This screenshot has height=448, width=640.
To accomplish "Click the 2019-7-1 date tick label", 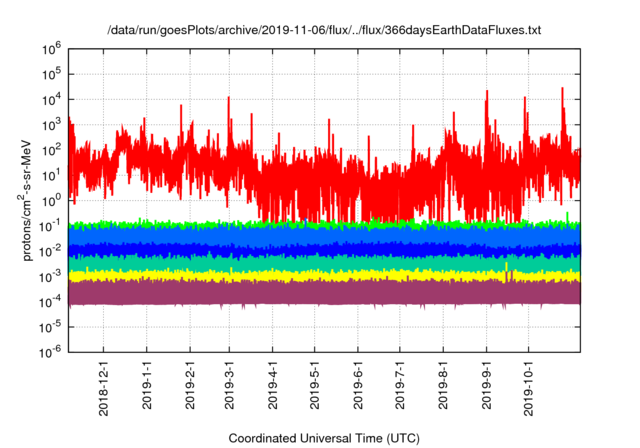I will coord(400,385).
